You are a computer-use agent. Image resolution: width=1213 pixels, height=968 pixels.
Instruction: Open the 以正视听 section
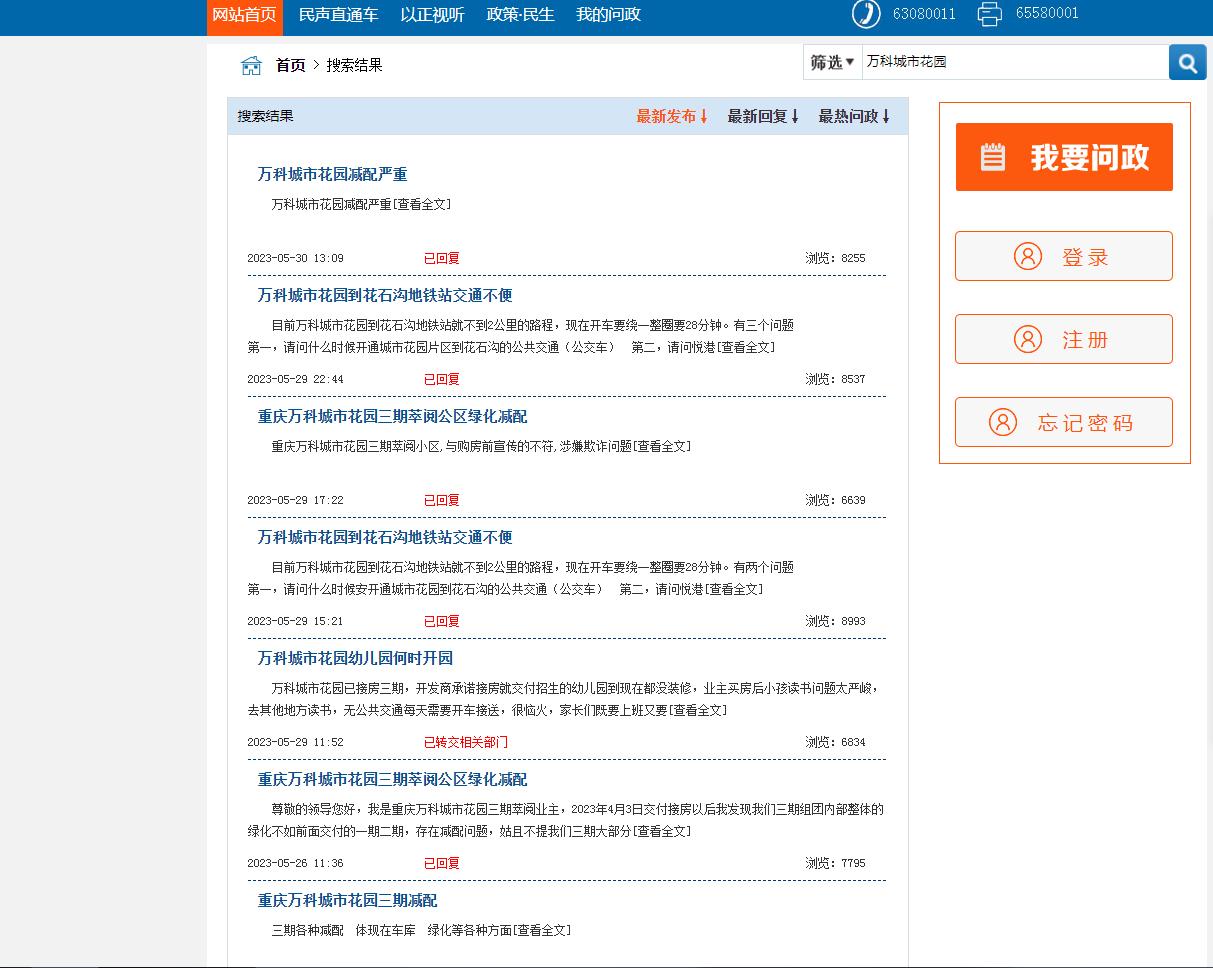(433, 16)
